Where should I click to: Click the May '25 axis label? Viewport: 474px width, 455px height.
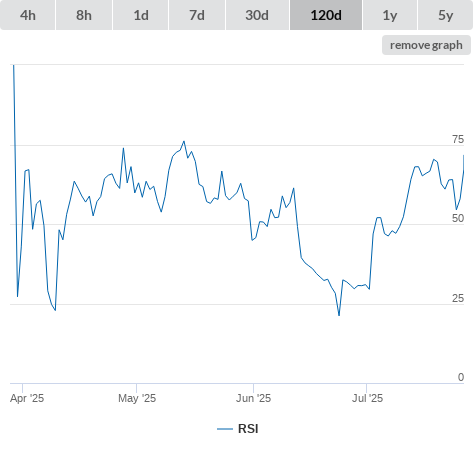[x=137, y=398]
